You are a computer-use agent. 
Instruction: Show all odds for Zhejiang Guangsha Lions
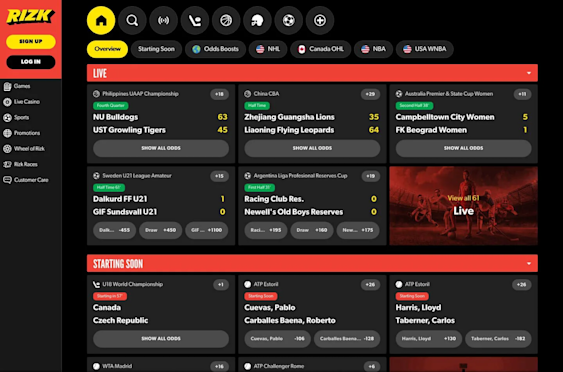pyautogui.click(x=312, y=148)
